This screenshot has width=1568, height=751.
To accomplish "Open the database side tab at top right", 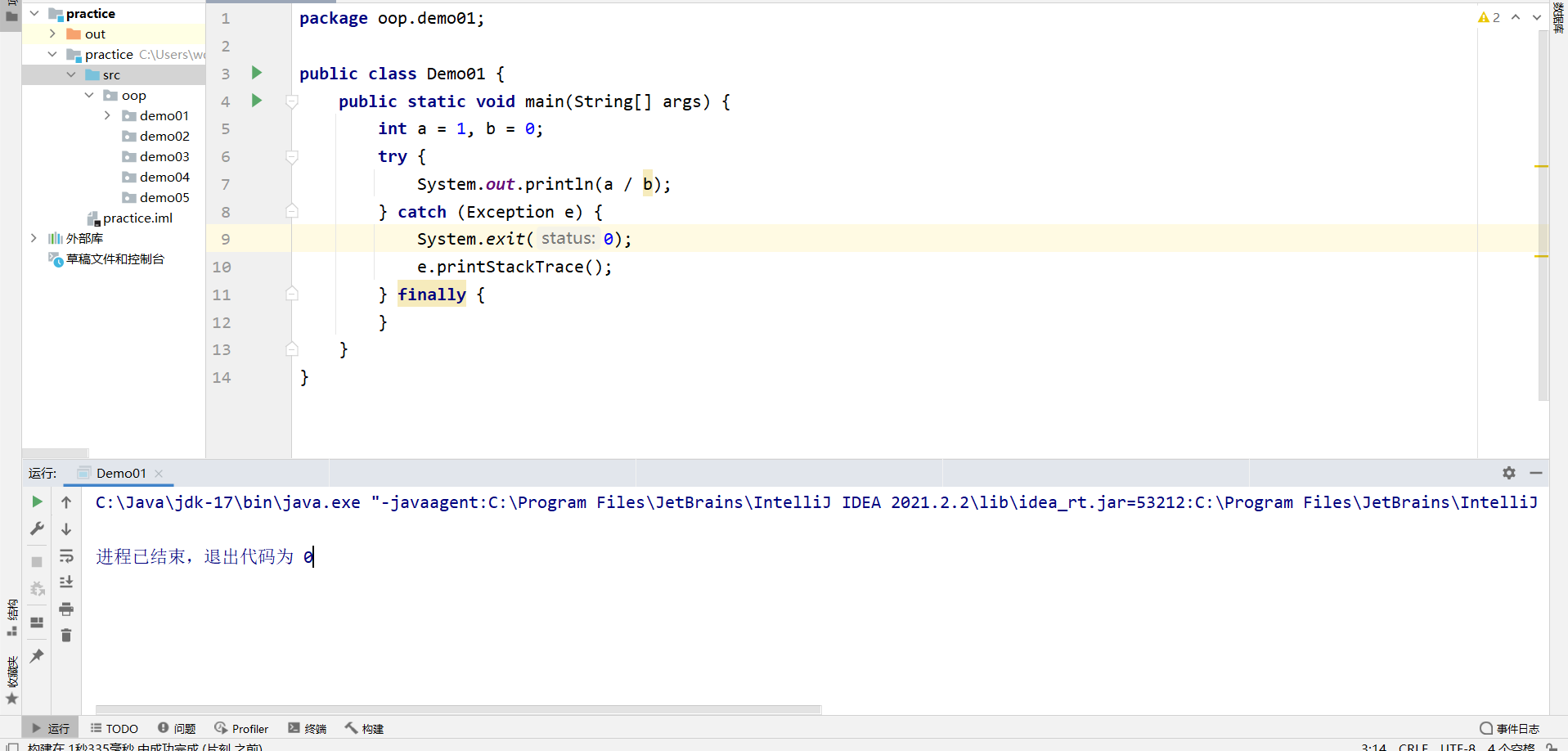I will [1559, 18].
